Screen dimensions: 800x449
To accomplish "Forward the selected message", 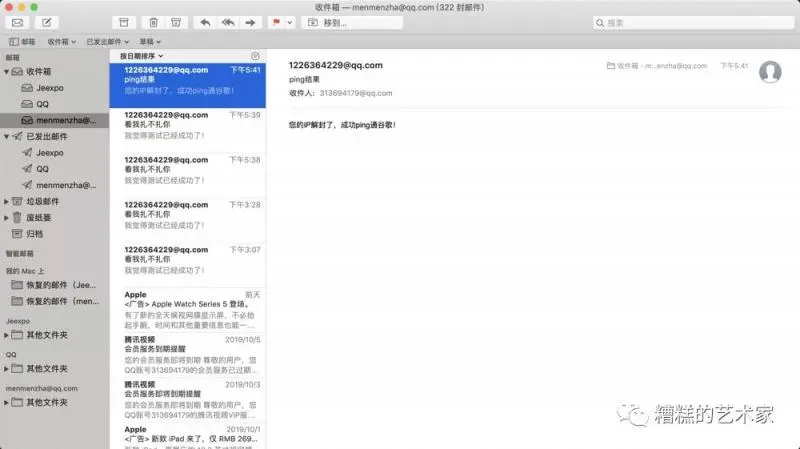I will tap(250, 22).
